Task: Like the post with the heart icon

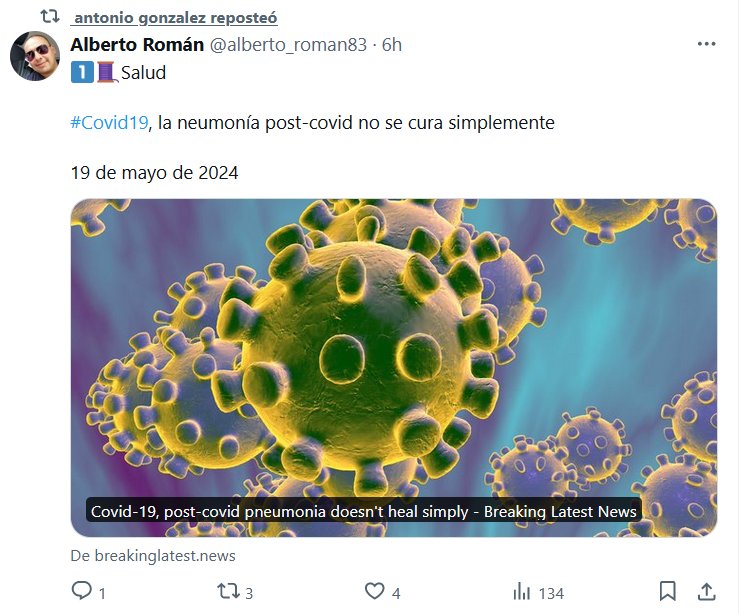Action: pos(374,591)
